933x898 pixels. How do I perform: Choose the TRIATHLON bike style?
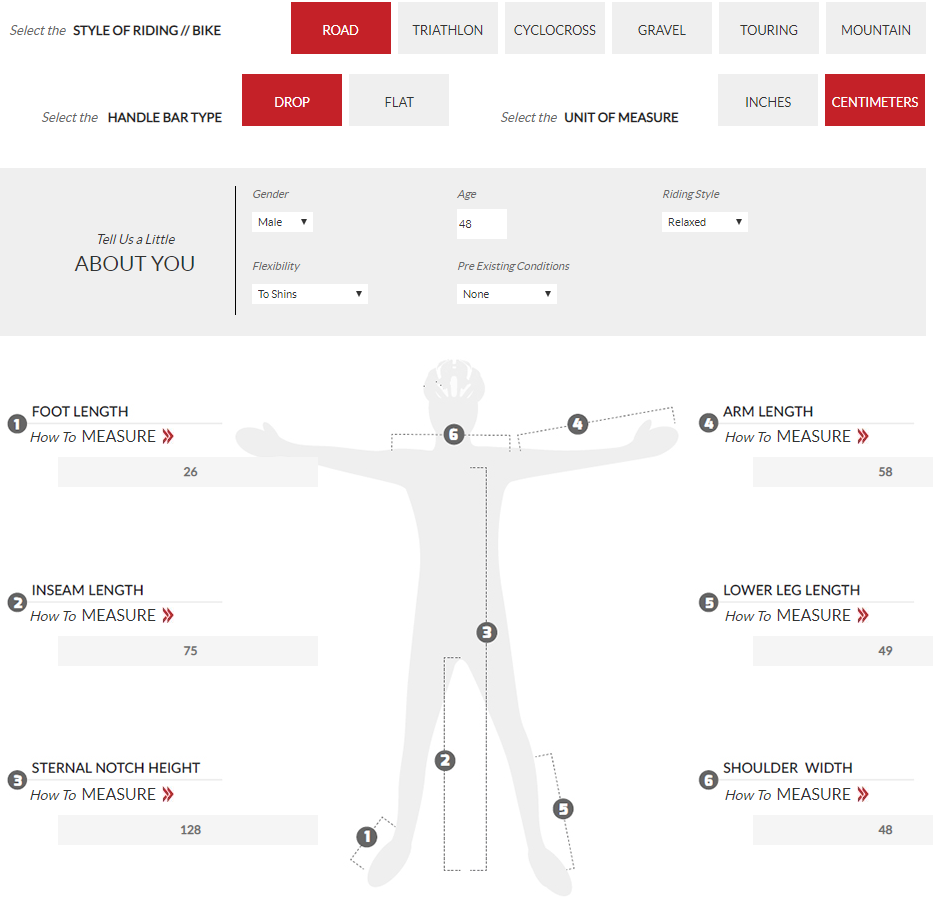point(447,29)
